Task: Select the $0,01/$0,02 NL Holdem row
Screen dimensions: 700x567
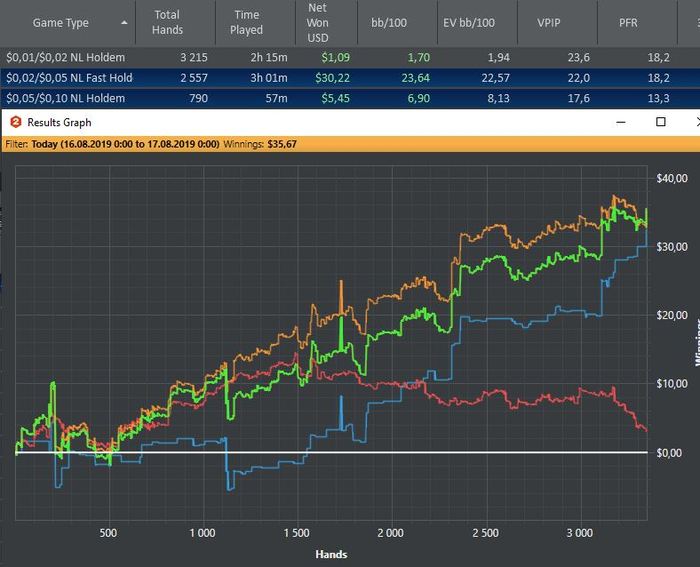Action: point(350,58)
